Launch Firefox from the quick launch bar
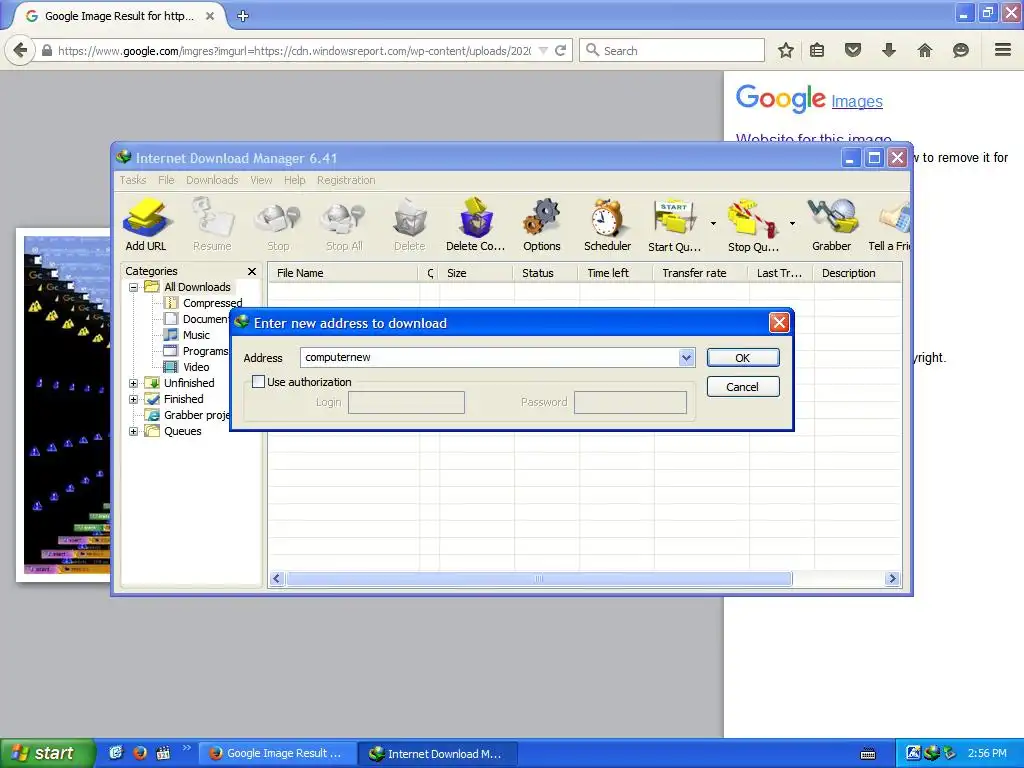 [x=140, y=753]
